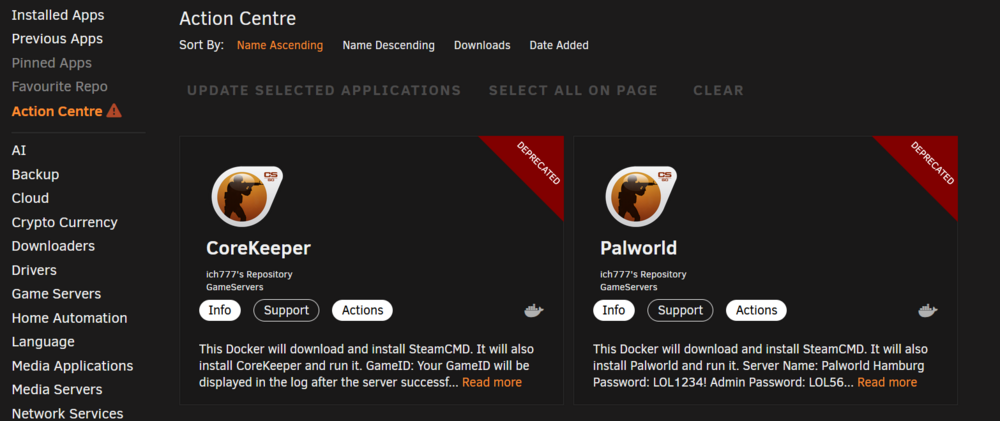Click the Deprecated ribbon on Palworld card
The width and height of the screenshot is (1000, 421).
929,165
